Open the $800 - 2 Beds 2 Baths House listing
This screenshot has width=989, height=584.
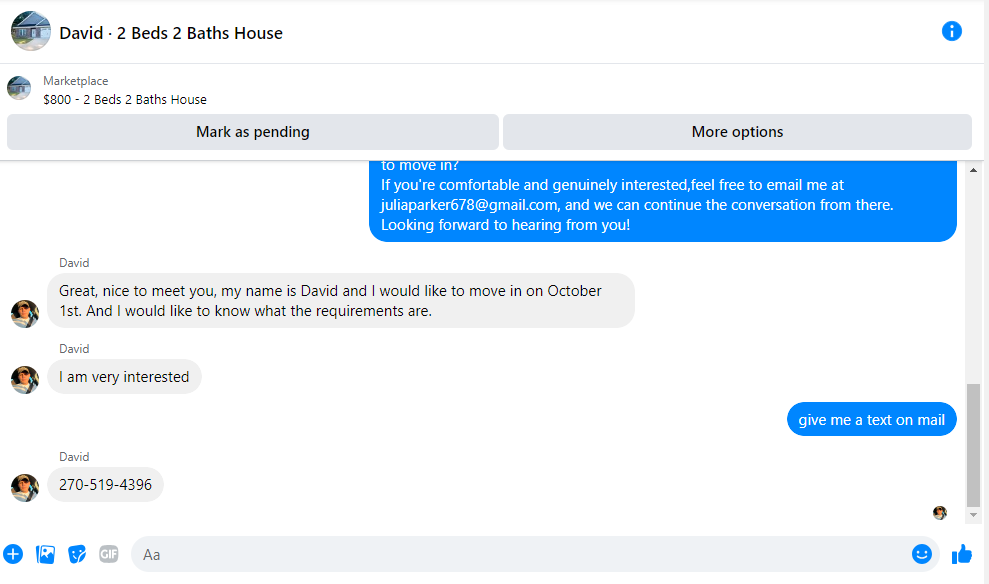pos(125,100)
